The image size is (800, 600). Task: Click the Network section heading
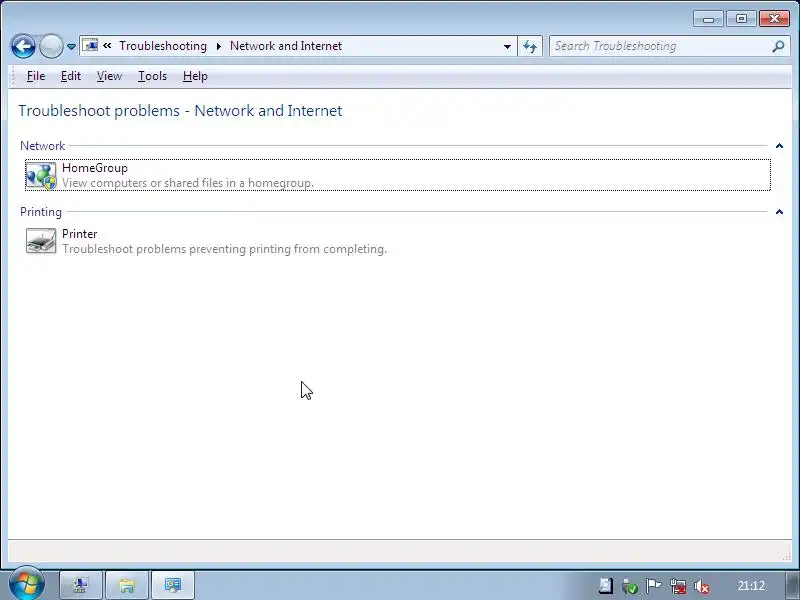42,146
